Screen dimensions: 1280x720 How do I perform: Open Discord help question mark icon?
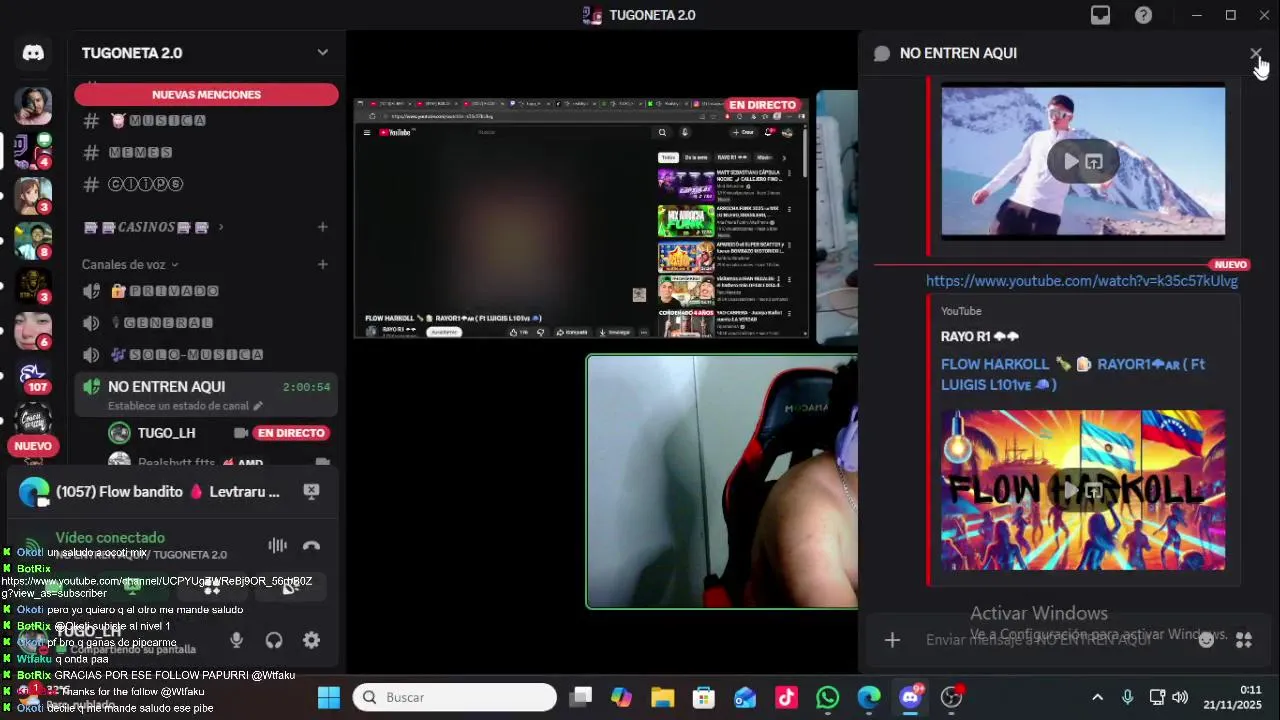tap(1144, 15)
